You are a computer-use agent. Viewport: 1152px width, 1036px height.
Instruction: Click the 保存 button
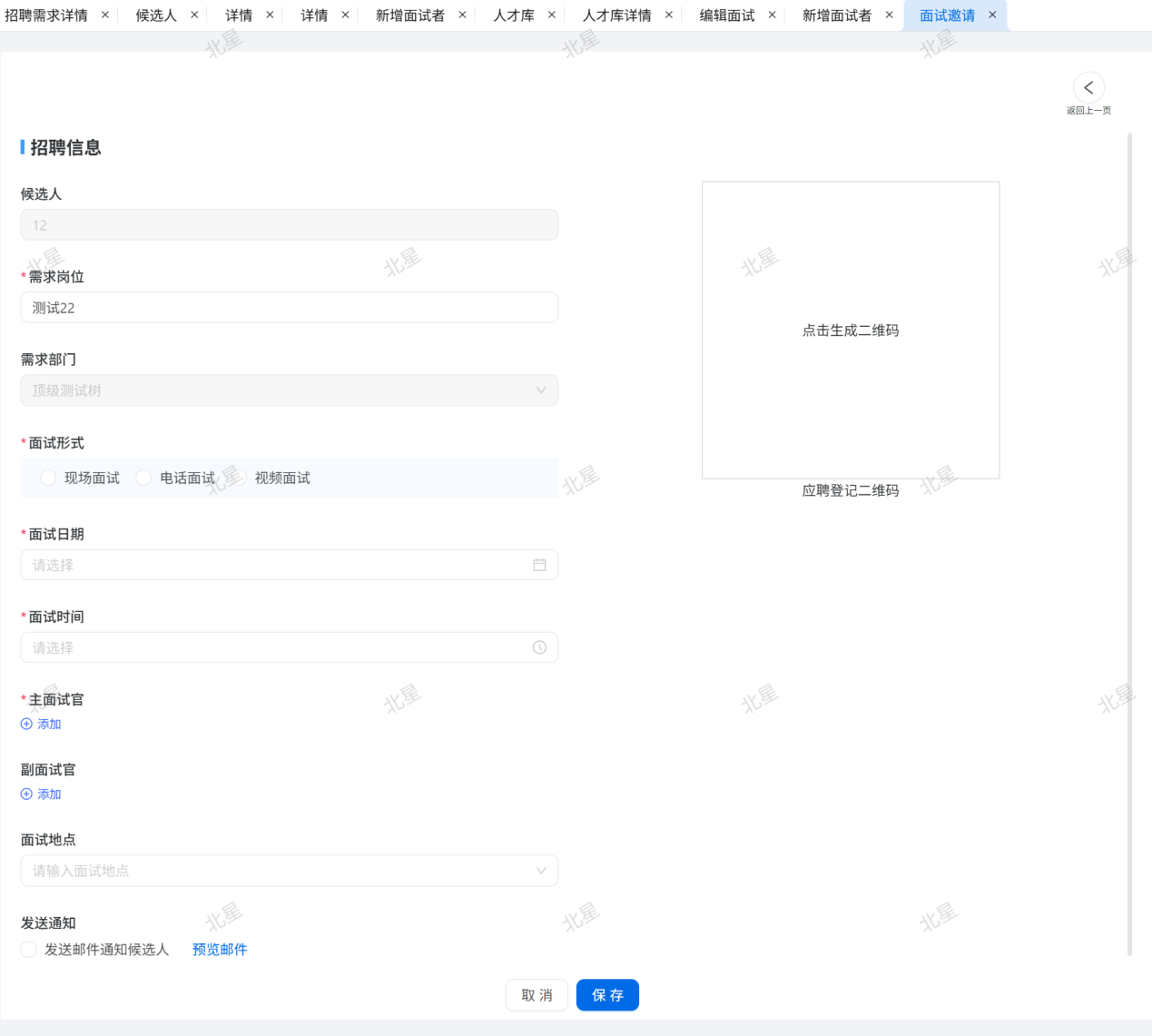point(607,995)
